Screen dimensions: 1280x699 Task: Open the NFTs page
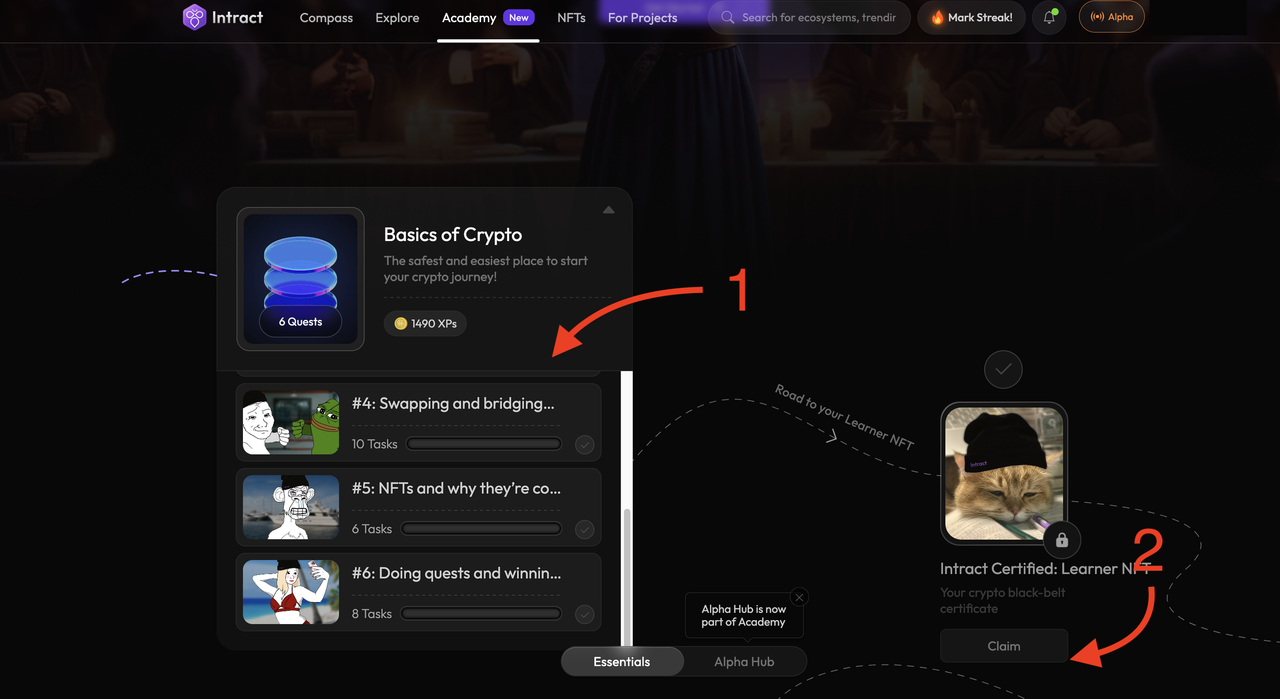point(571,18)
